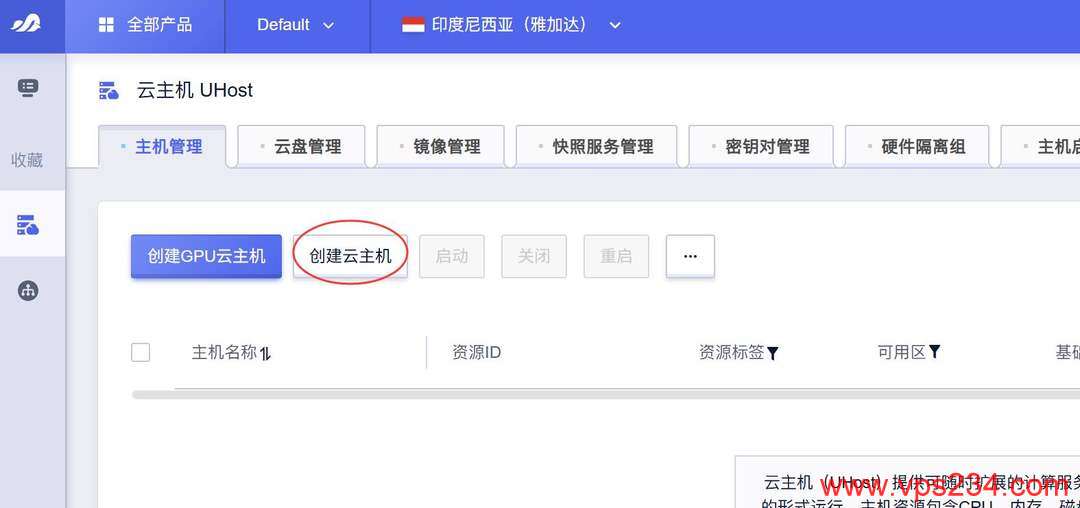Click the message icon in sidebar
Screen dimensions: 1080x508
point(28,88)
